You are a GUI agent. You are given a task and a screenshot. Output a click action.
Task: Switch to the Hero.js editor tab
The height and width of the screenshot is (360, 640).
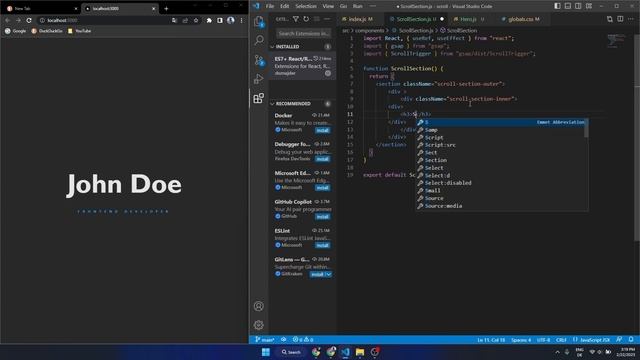coord(468,19)
